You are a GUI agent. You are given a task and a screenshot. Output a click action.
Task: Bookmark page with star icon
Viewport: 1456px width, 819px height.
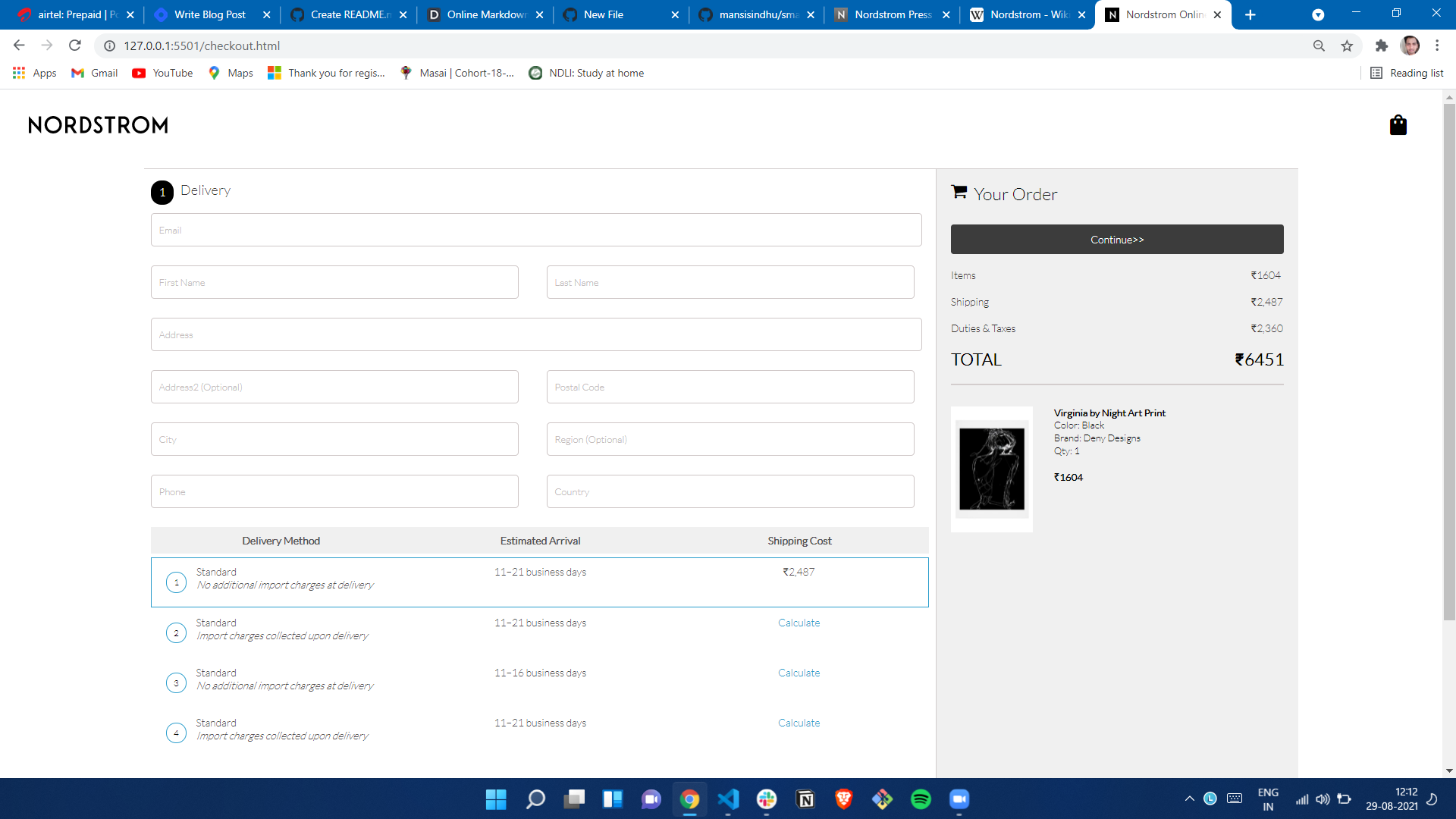(1347, 46)
